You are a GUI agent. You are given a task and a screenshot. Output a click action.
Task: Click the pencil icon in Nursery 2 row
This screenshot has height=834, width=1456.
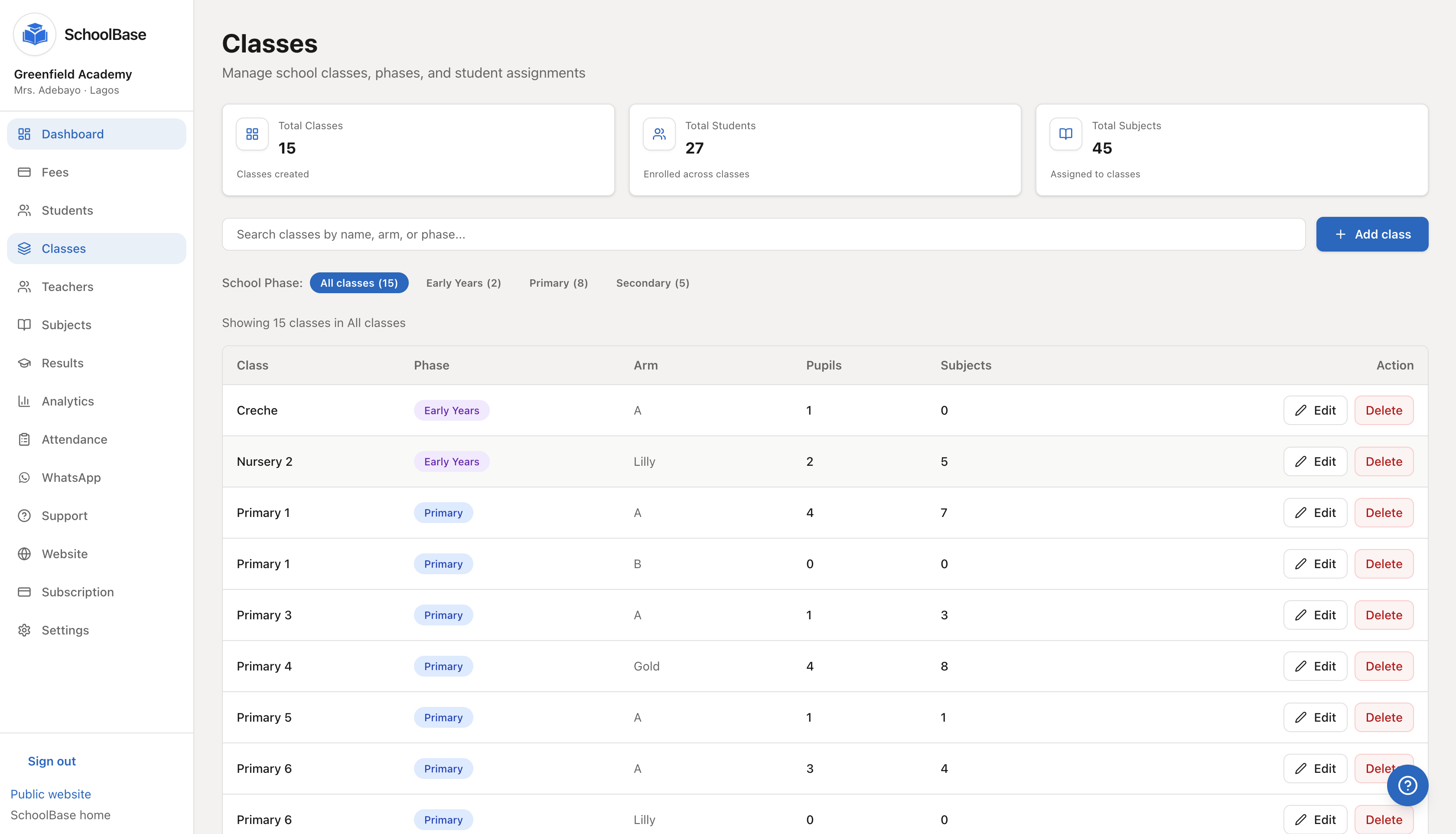point(1301,462)
